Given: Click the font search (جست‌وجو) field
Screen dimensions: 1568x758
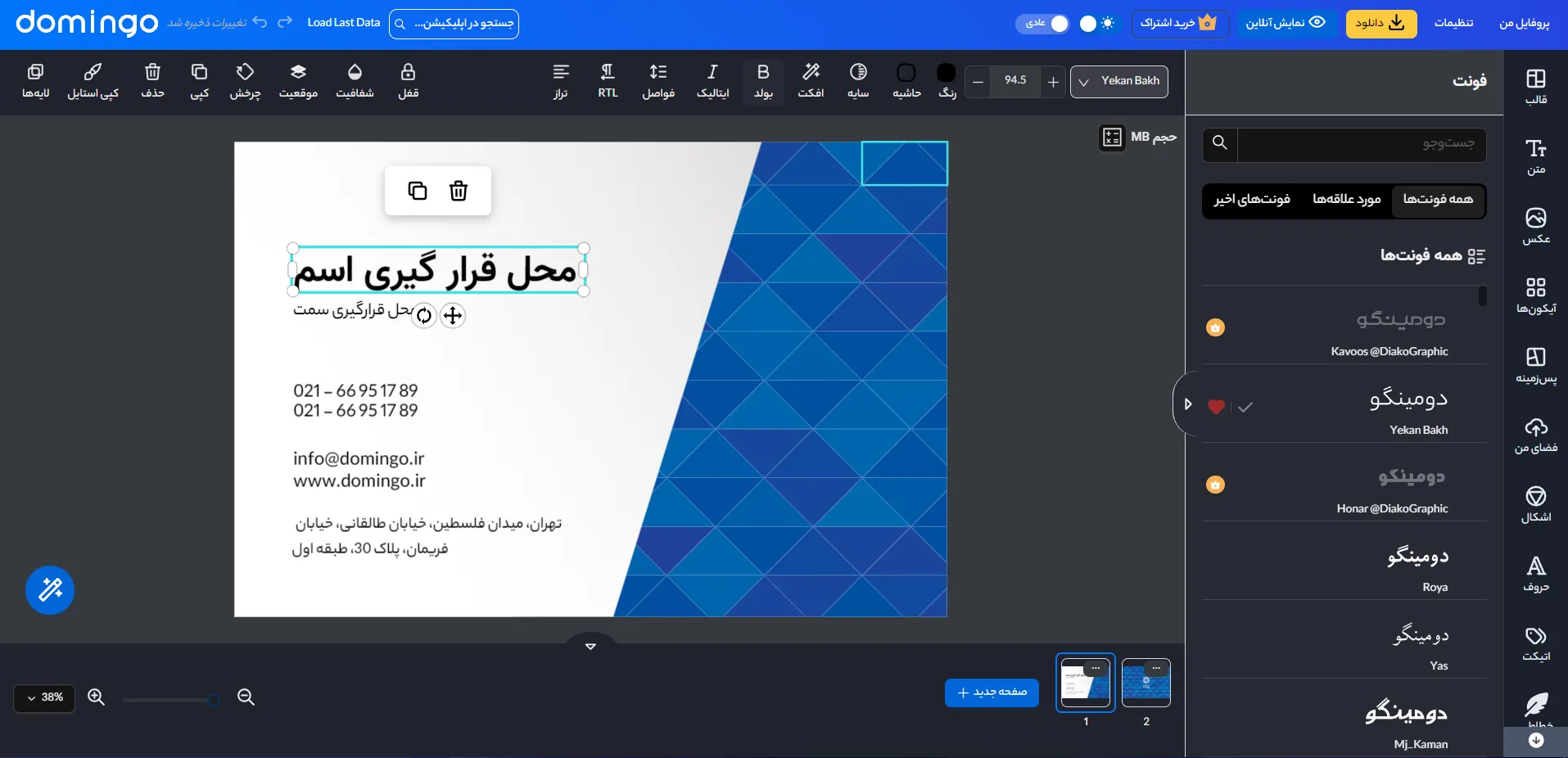Looking at the screenshot, I should (1361, 143).
